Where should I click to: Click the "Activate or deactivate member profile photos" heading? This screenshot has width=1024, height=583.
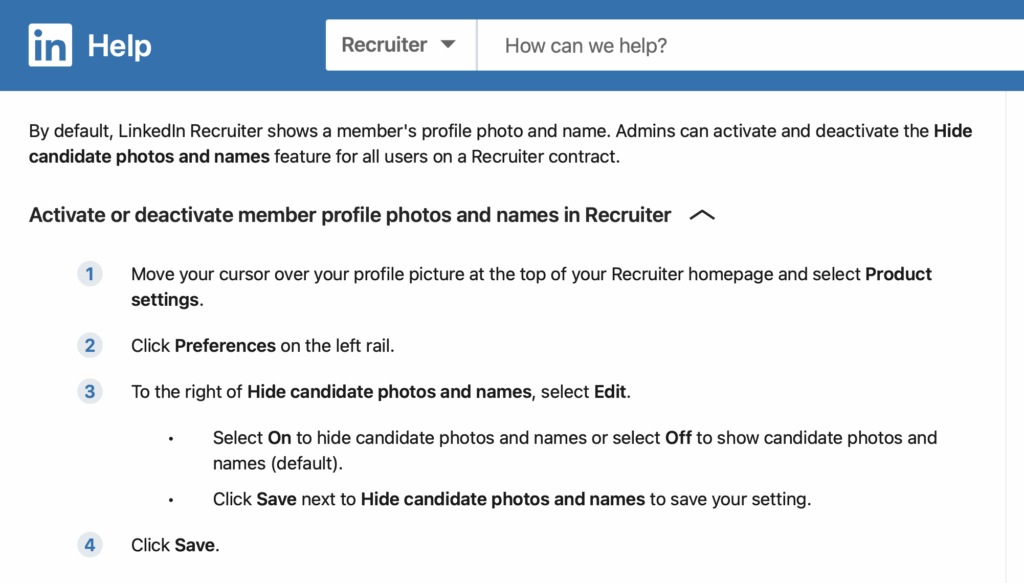point(350,215)
